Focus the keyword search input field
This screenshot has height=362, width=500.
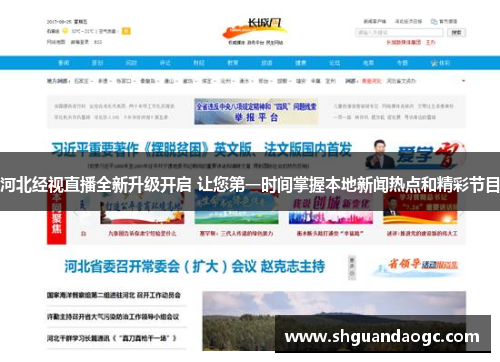point(399,33)
